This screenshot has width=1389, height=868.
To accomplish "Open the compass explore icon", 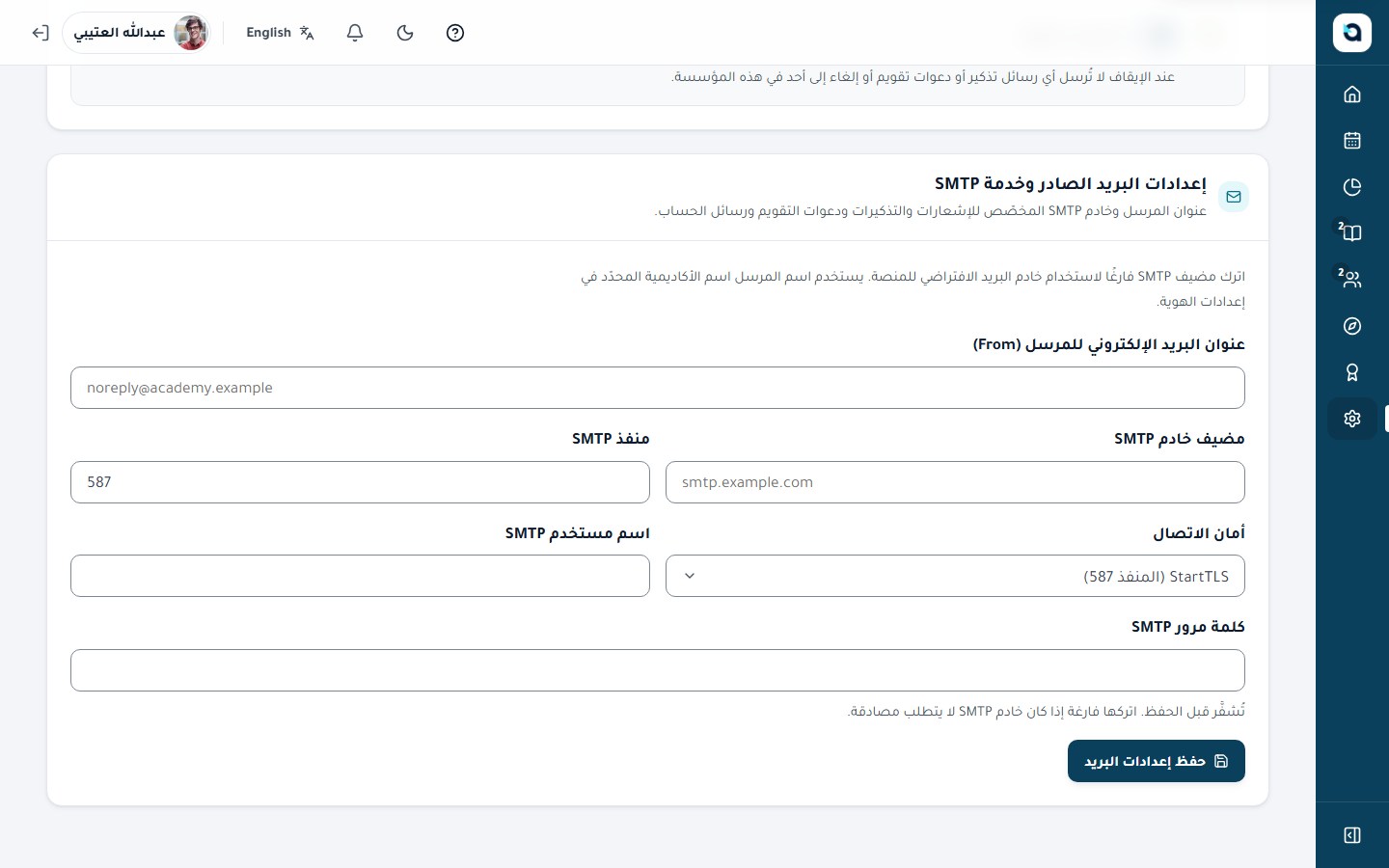I will click(1352, 326).
